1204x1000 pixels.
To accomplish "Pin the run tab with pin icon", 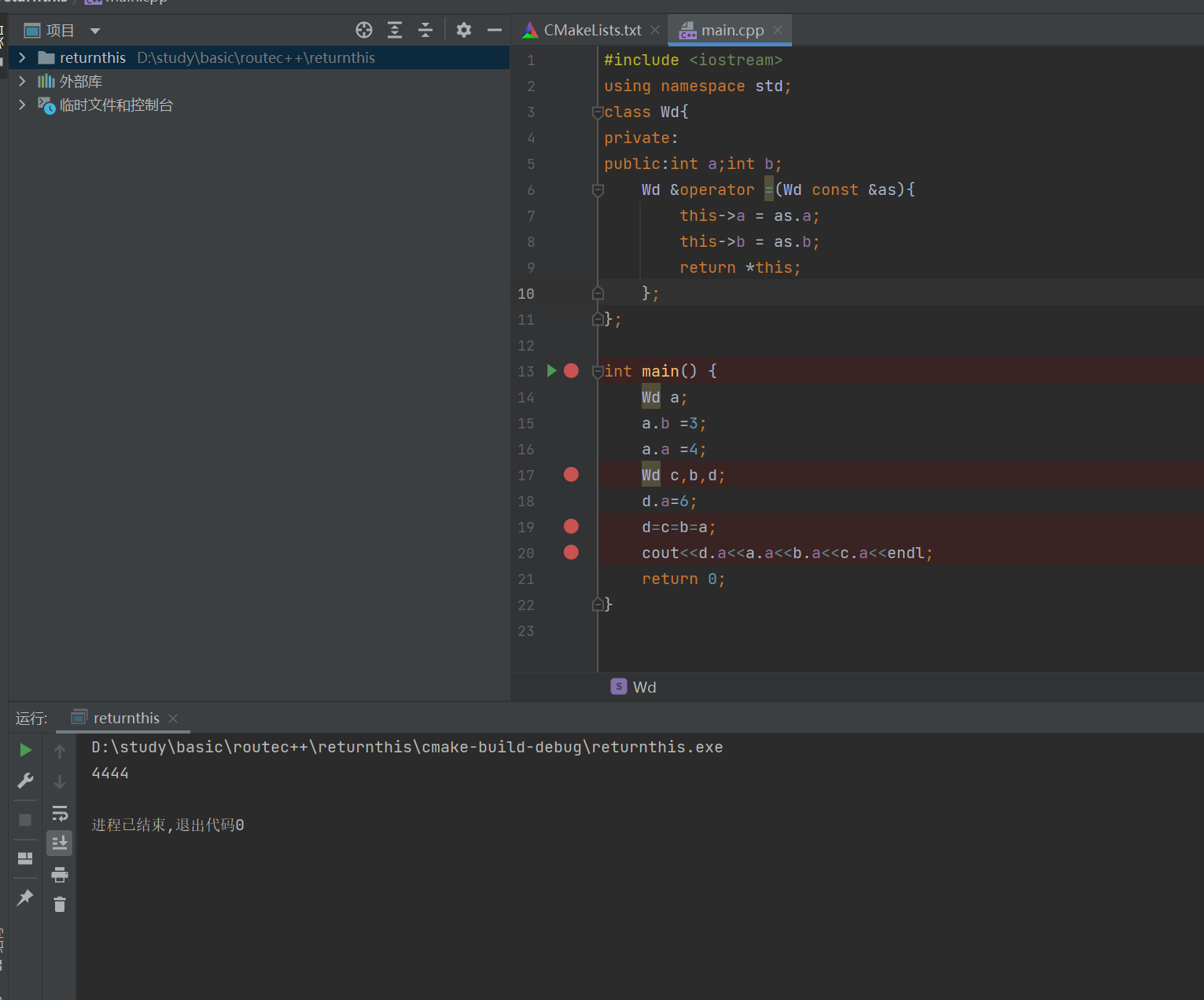I will coord(25,897).
